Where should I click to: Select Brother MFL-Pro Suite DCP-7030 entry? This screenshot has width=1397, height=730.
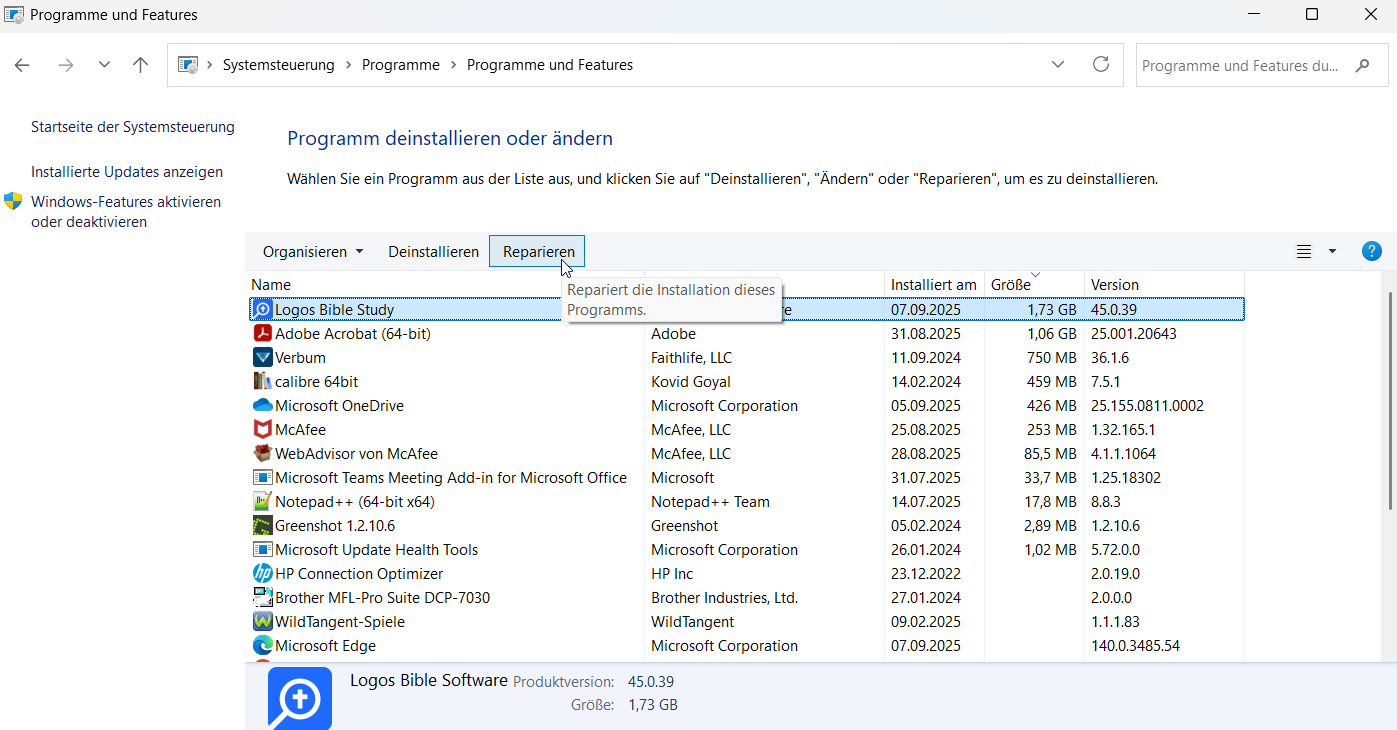point(382,597)
